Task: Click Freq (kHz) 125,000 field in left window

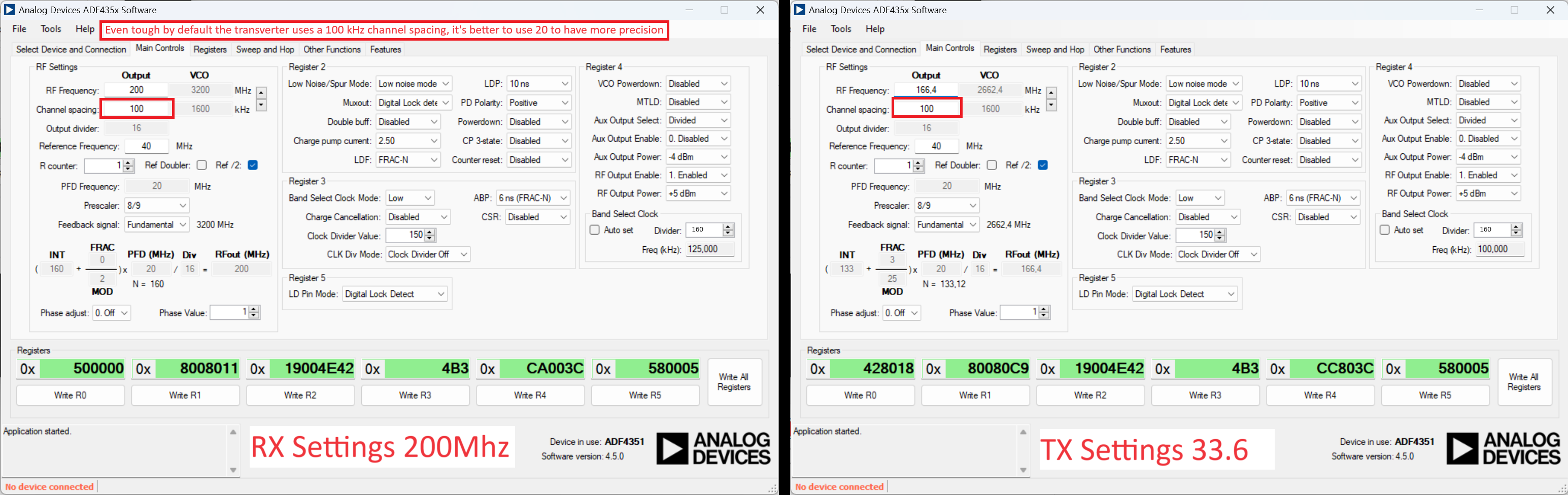Action: pos(710,249)
